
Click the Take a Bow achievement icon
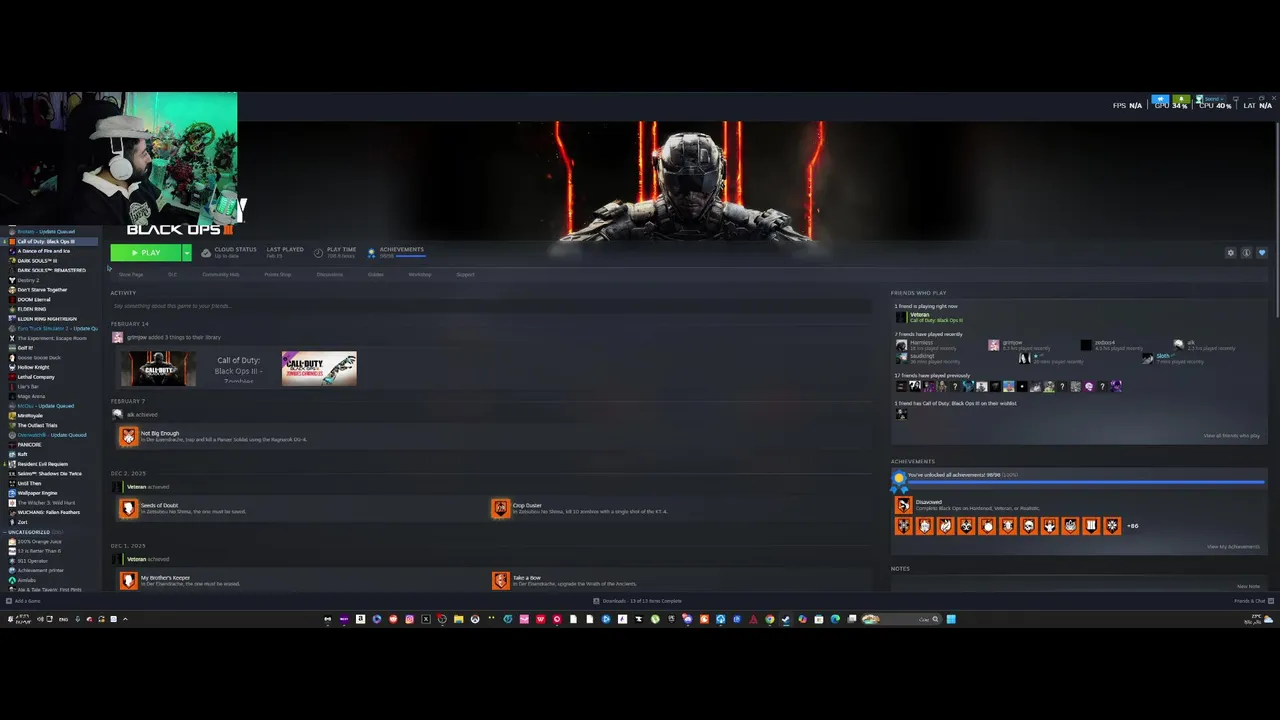pos(500,580)
